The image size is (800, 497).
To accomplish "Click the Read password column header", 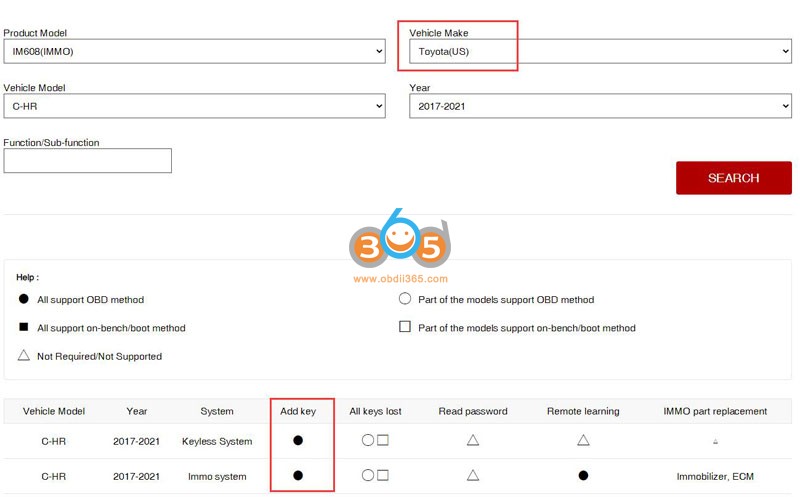I will (473, 411).
